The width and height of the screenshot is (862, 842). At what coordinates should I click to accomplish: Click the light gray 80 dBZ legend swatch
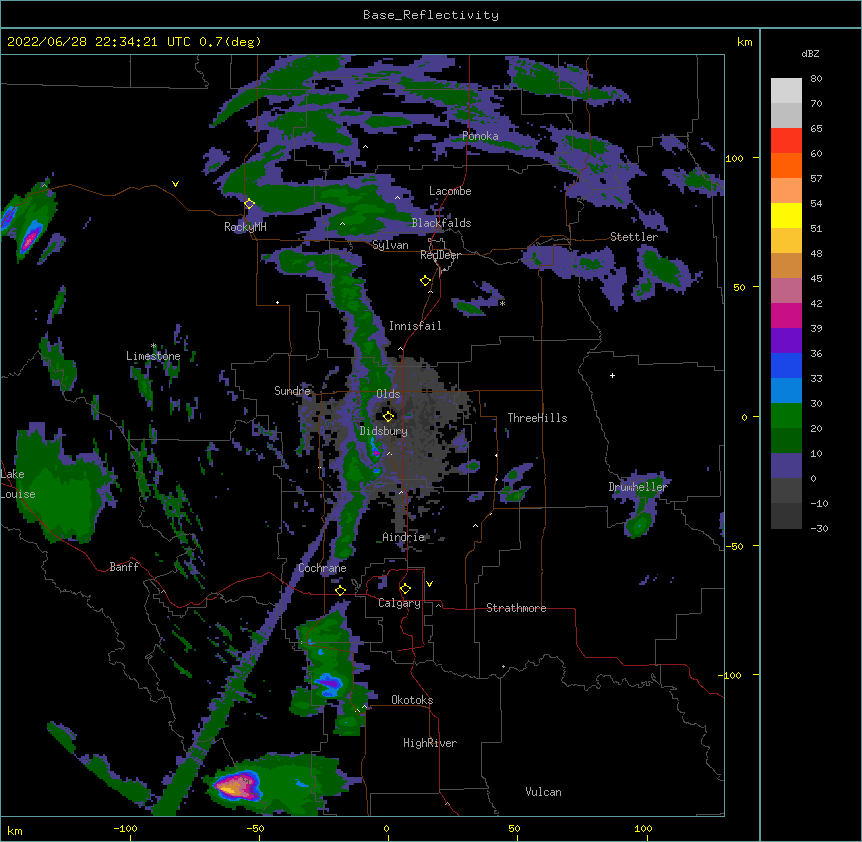point(786,90)
